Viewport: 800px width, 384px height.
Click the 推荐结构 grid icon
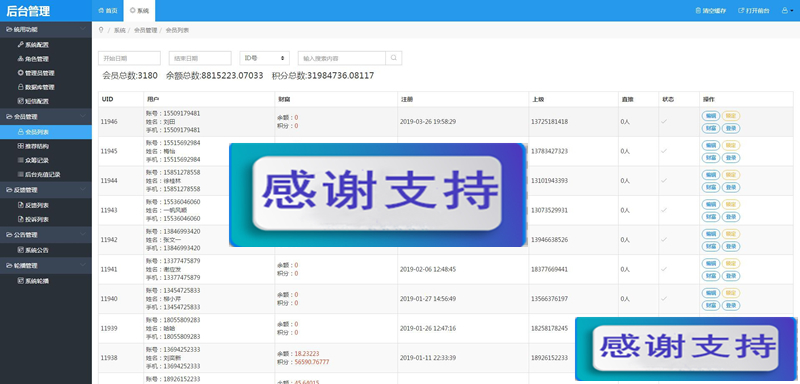click(20, 146)
